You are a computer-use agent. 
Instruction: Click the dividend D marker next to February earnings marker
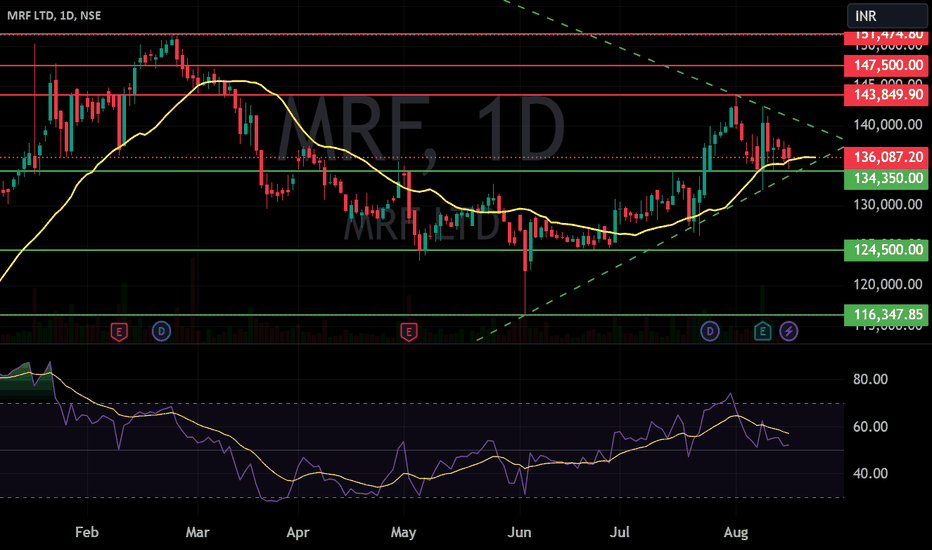161,331
